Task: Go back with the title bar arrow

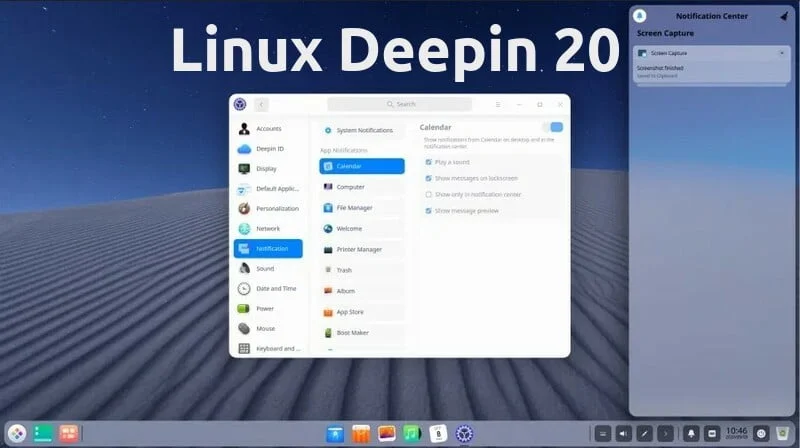Action: click(x=261, y=105)
